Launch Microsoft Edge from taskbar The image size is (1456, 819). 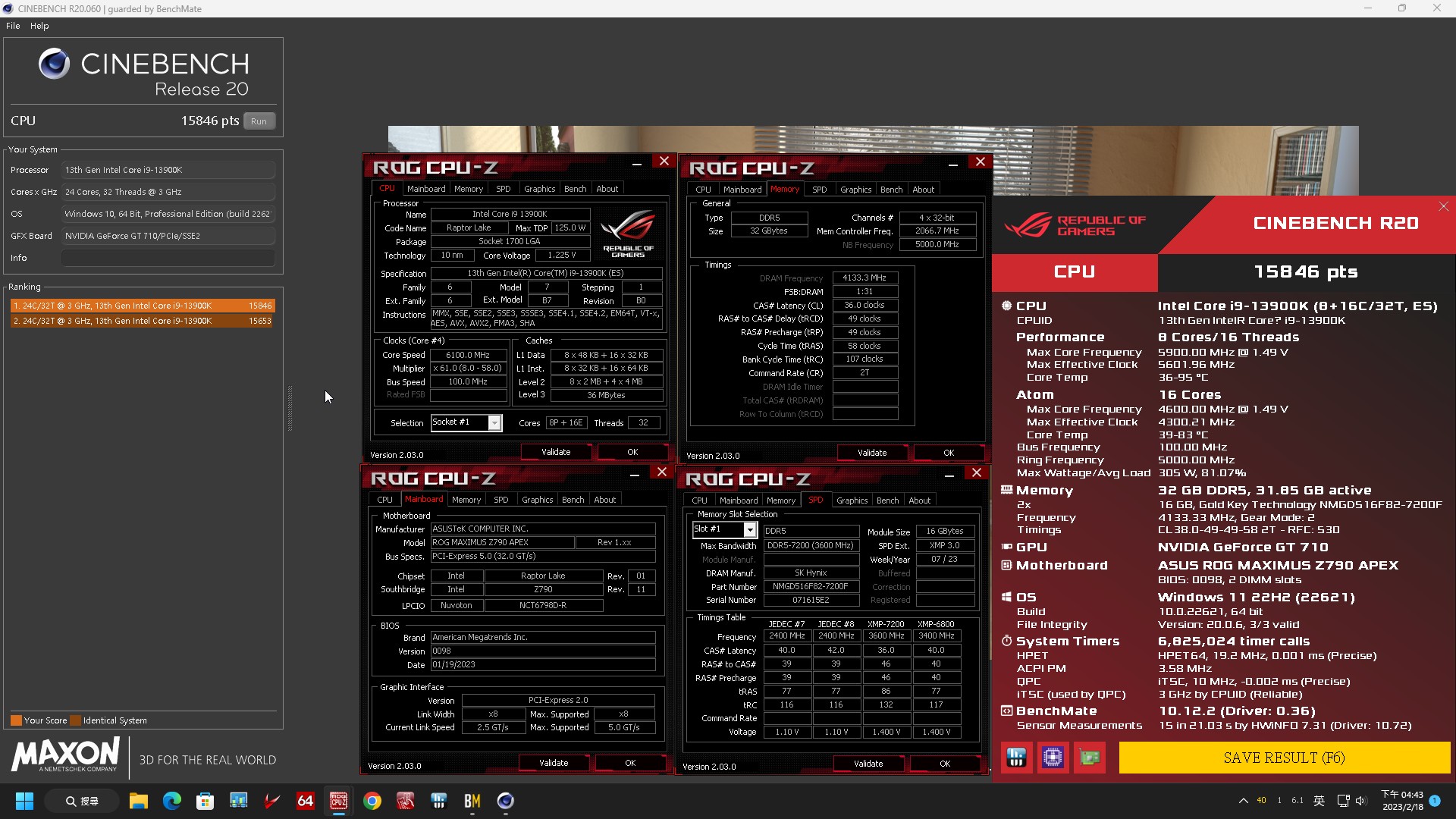click(x=172, y=801)
